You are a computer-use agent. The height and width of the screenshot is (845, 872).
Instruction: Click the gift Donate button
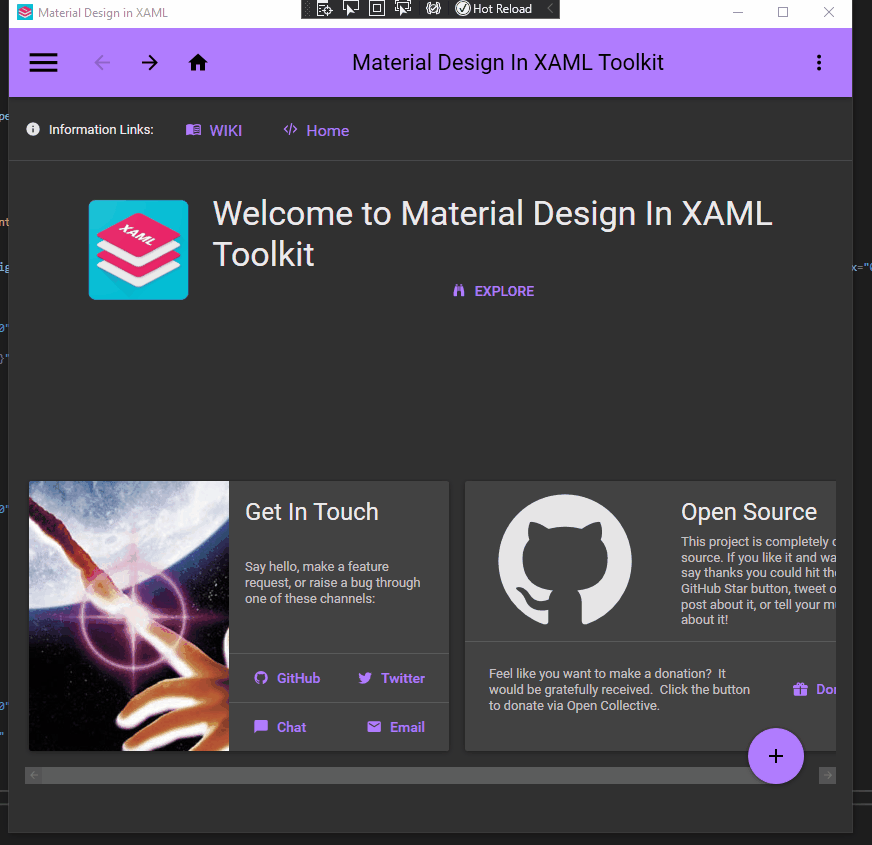[x=814, y=689]
